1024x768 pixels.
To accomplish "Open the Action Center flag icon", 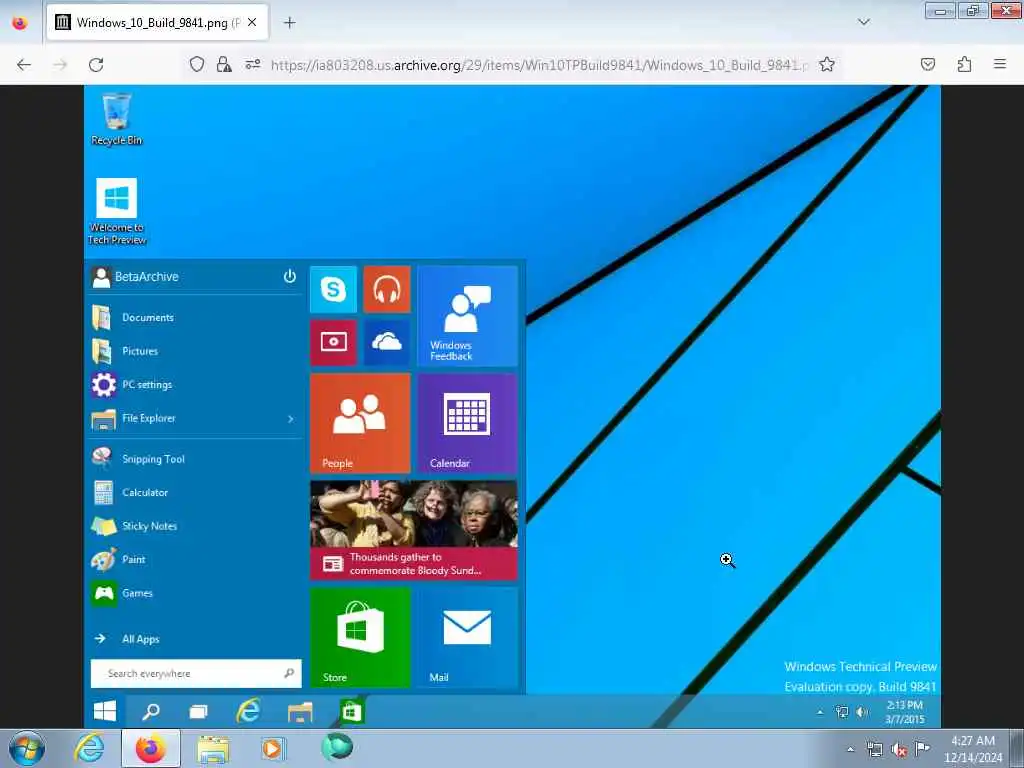I will pos(922,748).
